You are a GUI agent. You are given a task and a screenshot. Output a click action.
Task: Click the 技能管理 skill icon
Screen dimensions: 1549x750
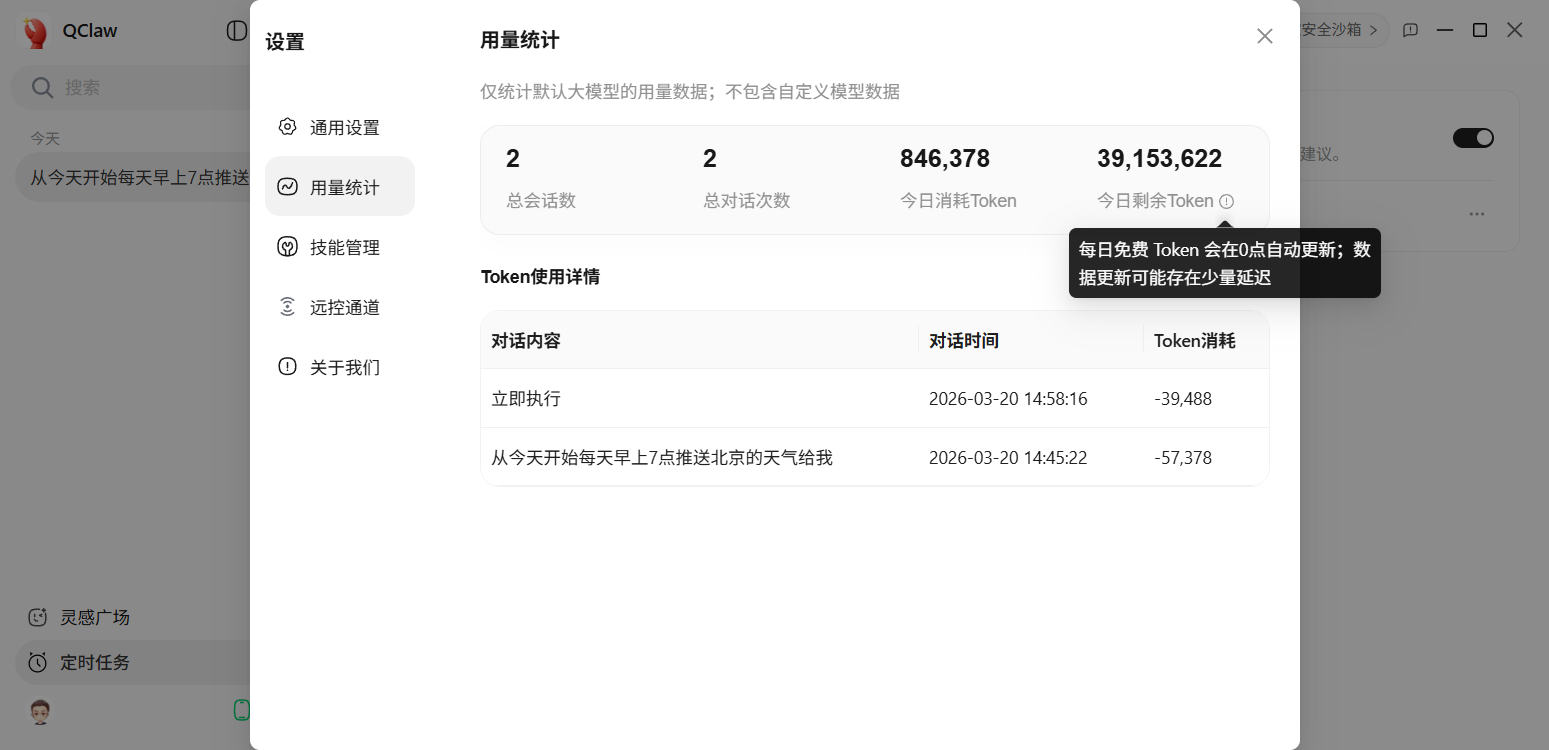[x=287, y=247]
